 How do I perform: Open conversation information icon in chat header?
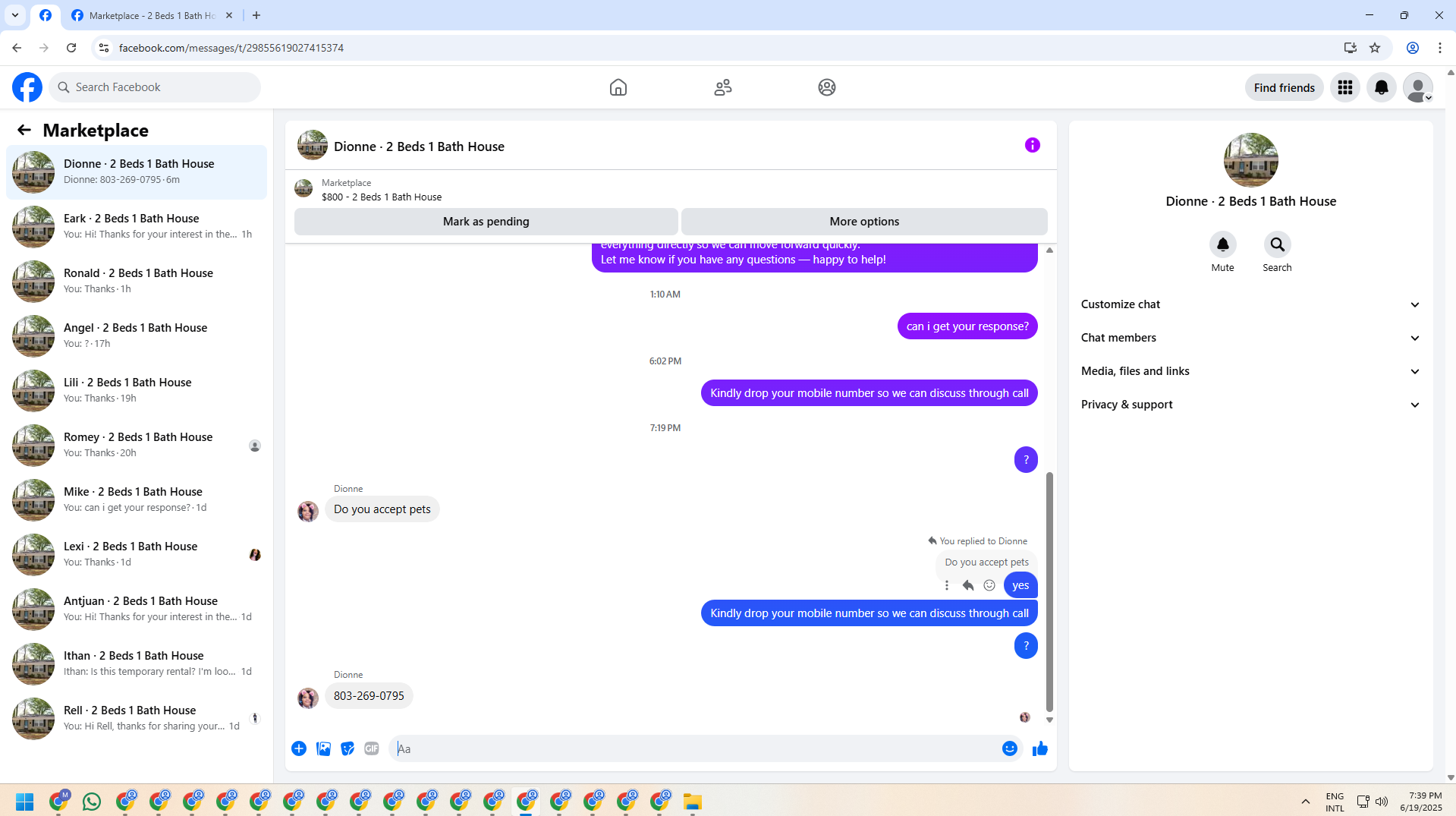[x=1033, y=145]
